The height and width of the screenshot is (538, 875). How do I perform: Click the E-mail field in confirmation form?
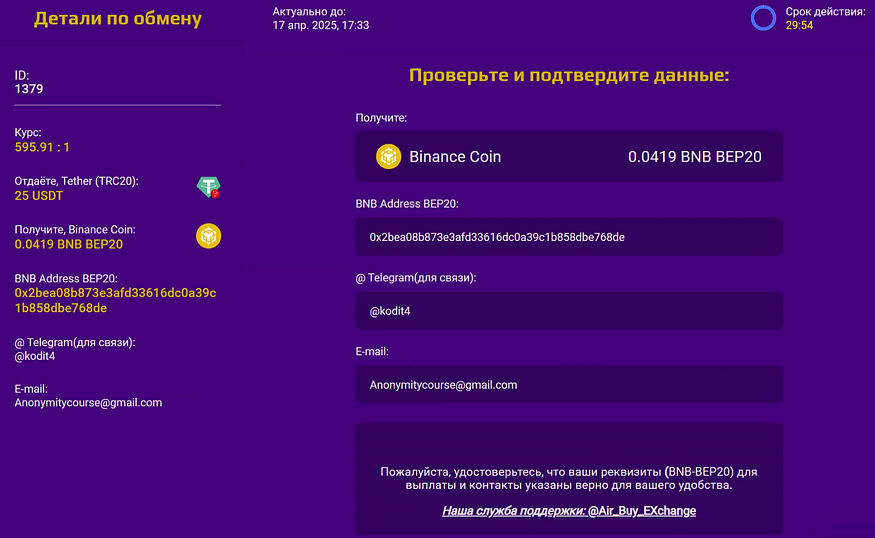pyautogui.click(x=569, y=385)
